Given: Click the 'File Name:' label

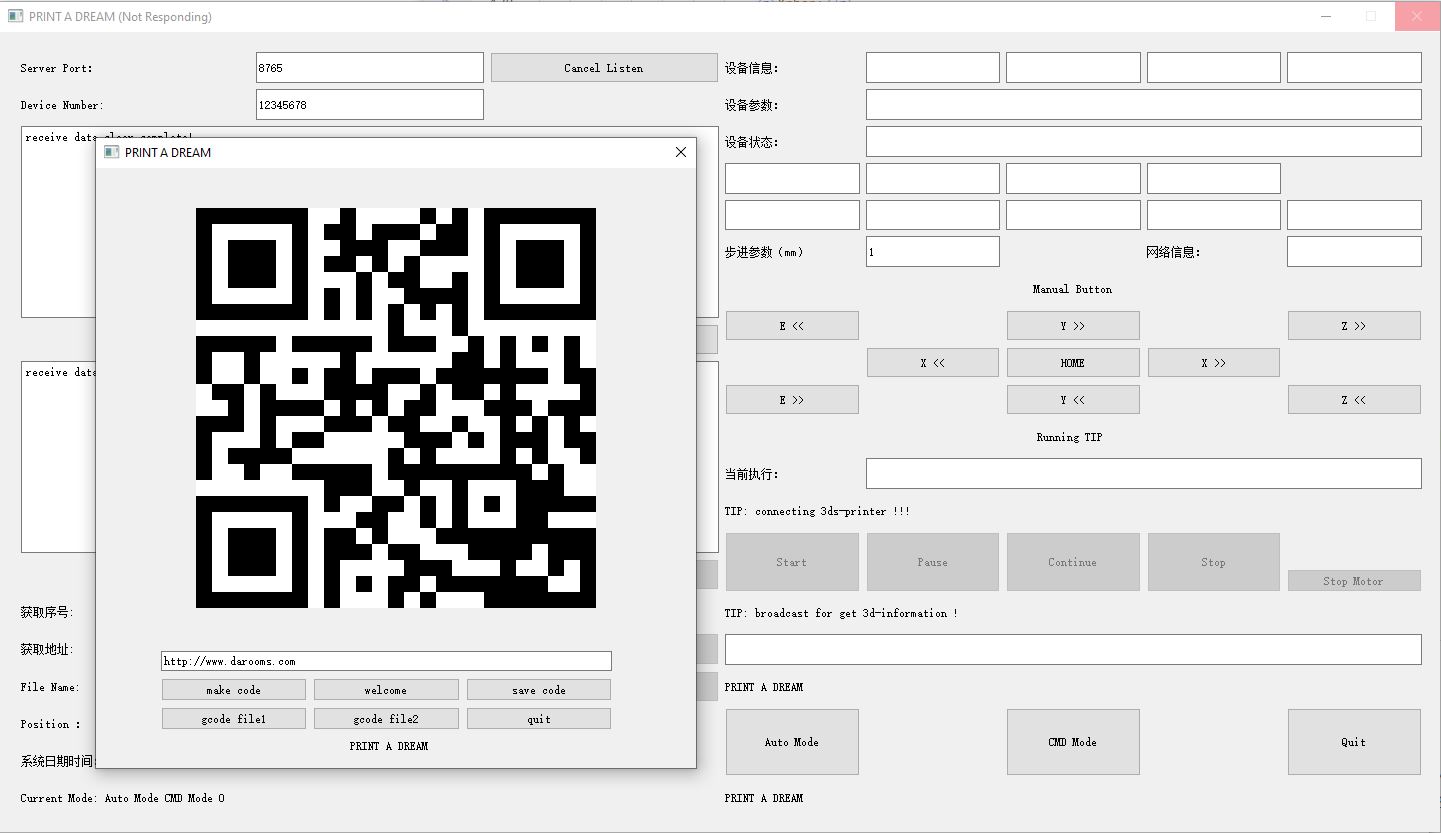Looking at the screenshot, I should pyautogui.click(x=50, y=687).
